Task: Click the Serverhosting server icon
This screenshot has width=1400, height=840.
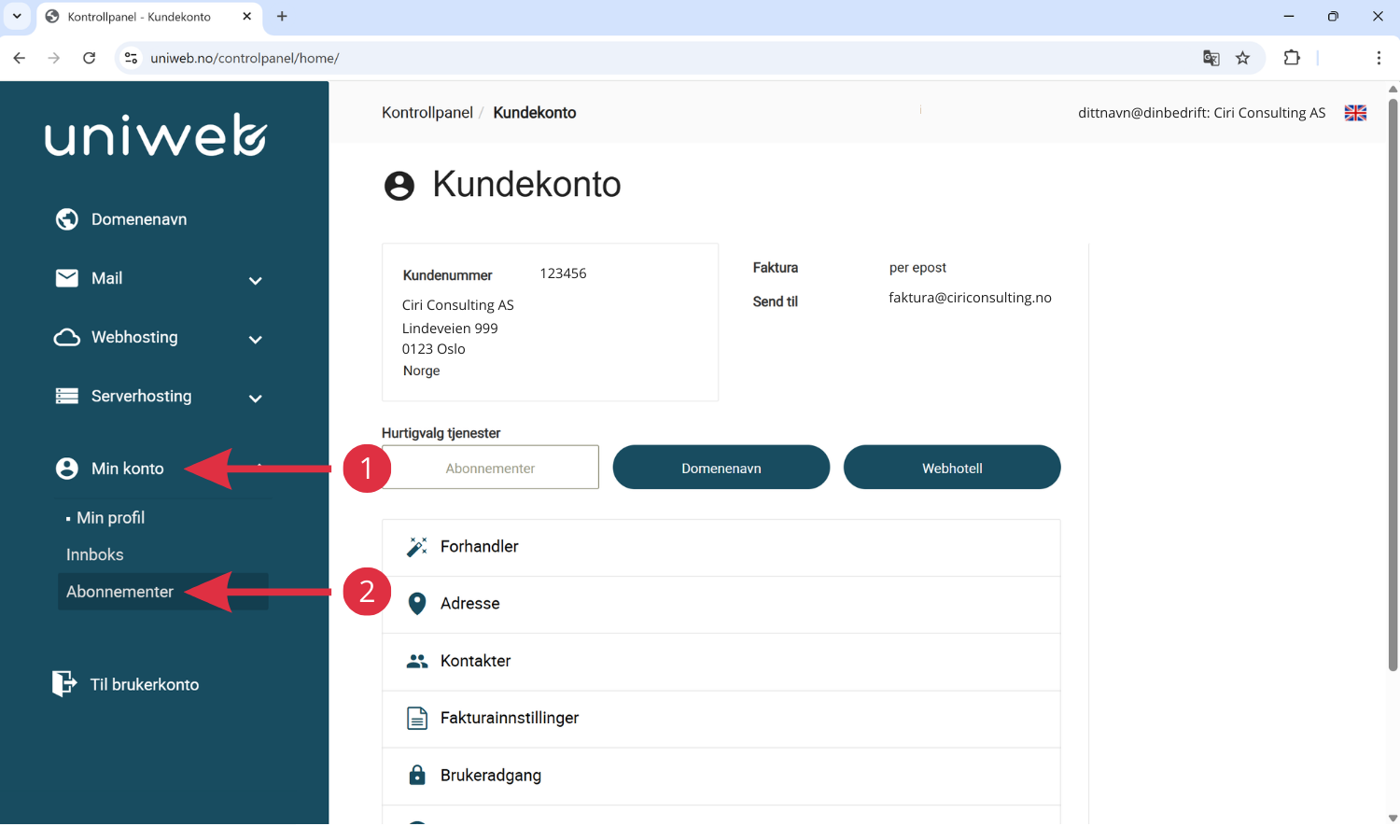Action: [x=67, y=396]
